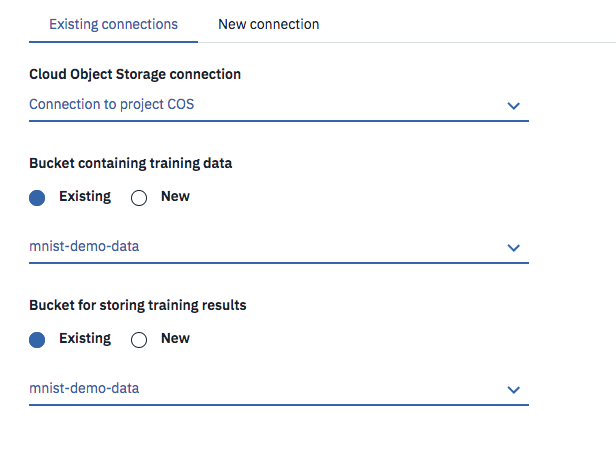
Task: Open mnist-demo-data dropdown for training results
Action: [270, 388]
